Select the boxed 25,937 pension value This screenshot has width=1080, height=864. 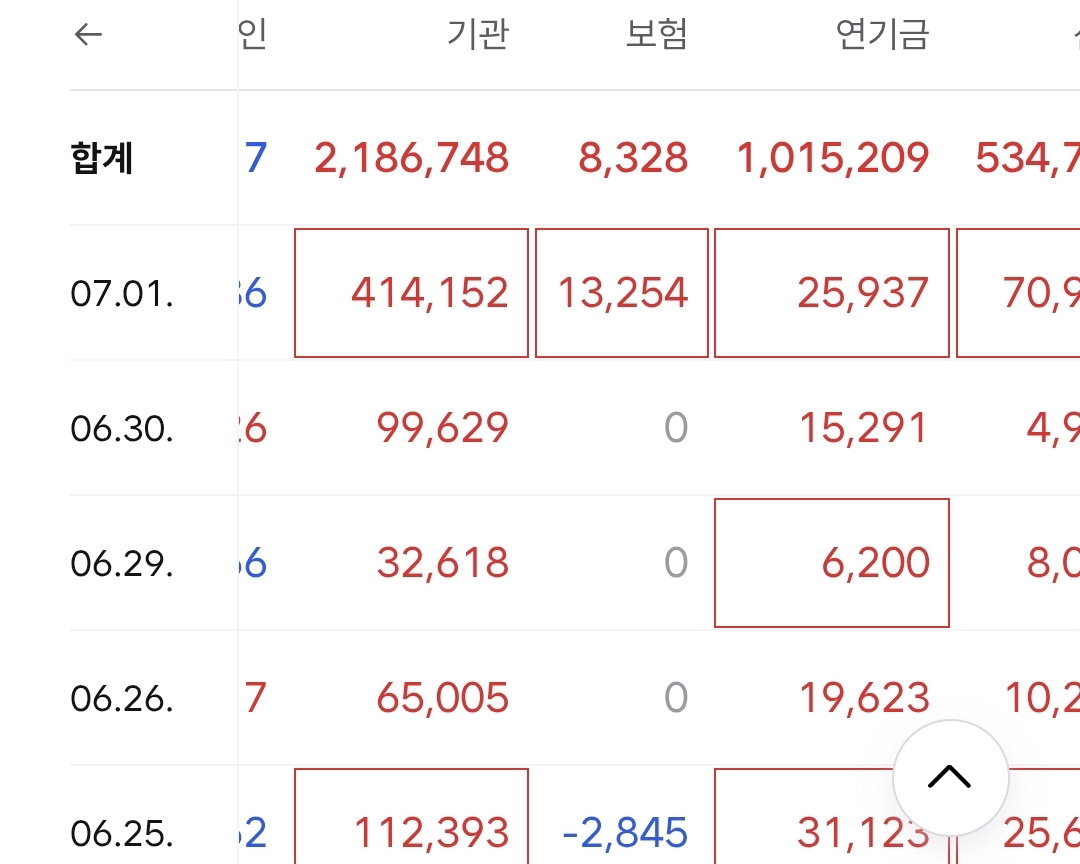tap(832, 293)
